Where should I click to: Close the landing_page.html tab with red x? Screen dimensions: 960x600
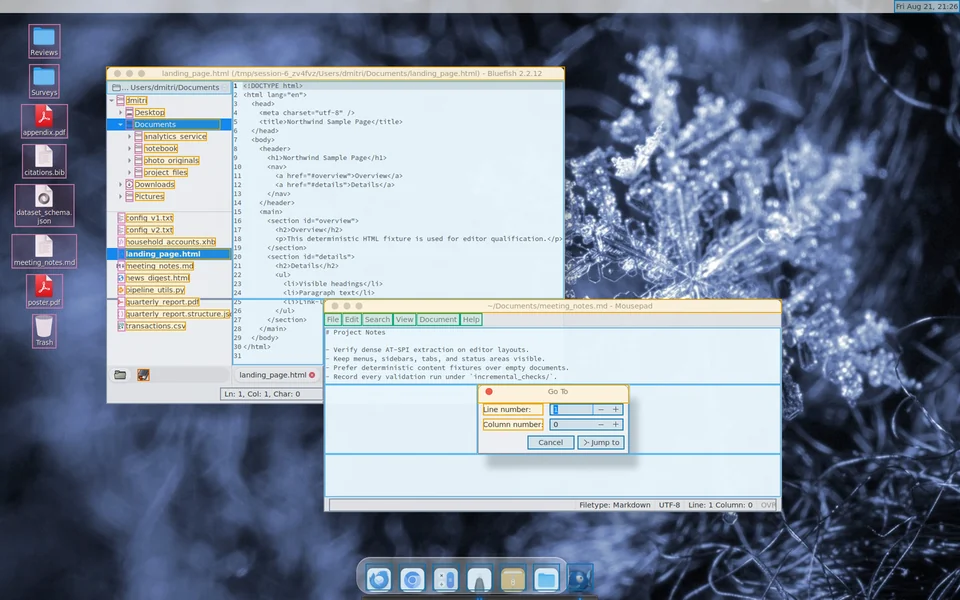click(312, 375)
